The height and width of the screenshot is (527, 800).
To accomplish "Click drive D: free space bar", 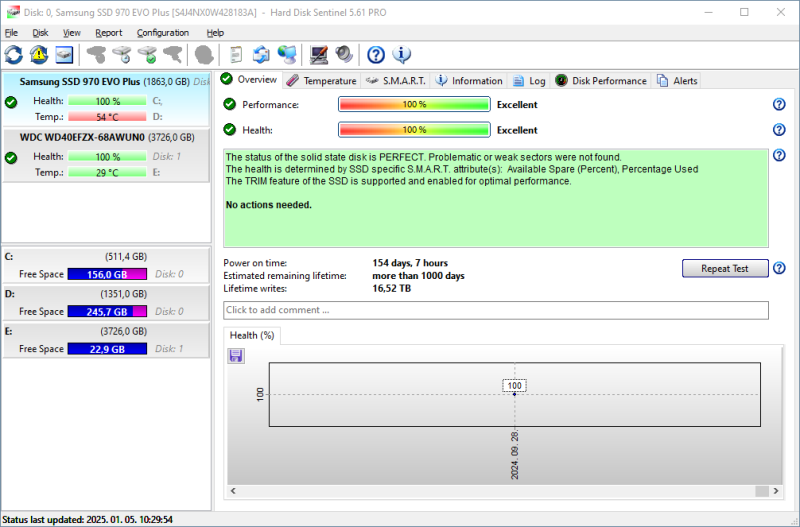I will click(107, 311).
